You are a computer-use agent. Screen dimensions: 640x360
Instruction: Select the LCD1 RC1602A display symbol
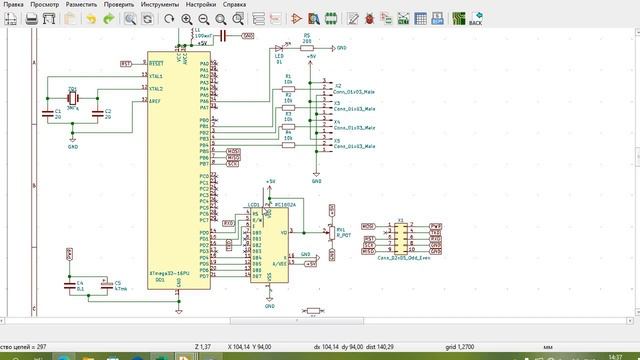[x=269, y=245]
